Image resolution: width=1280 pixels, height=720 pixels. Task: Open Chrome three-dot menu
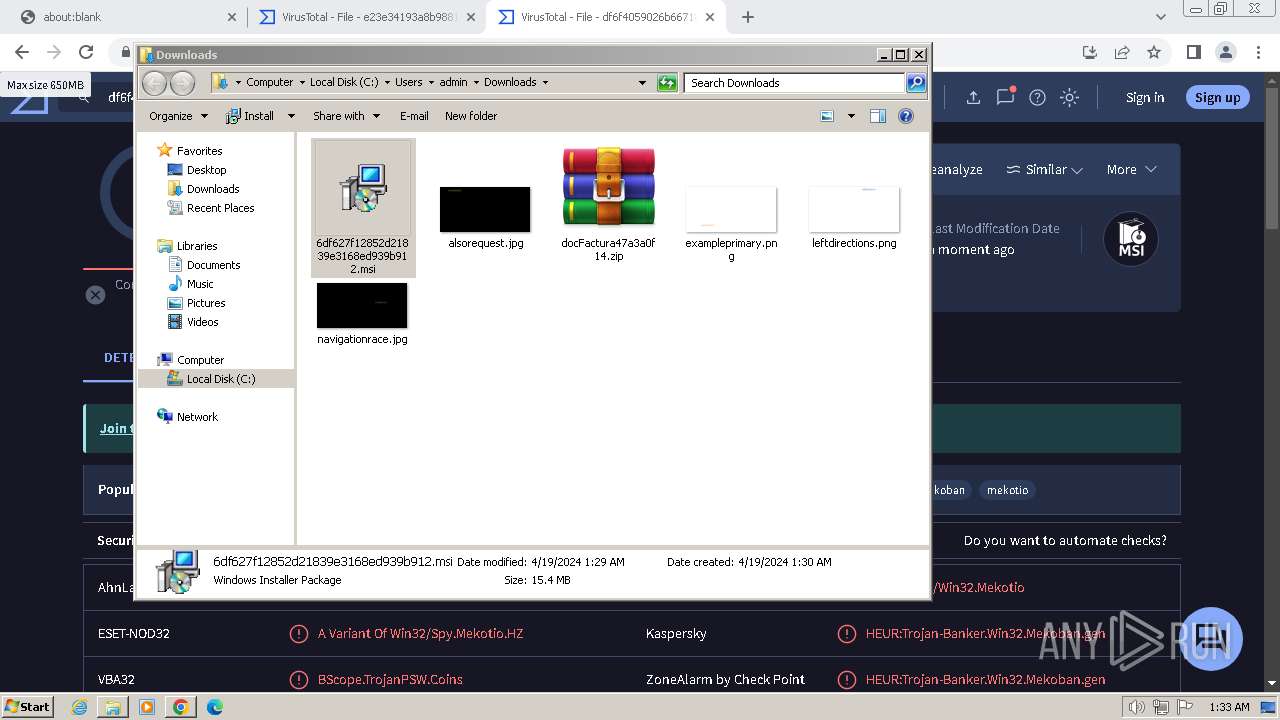coord(1257,52)
